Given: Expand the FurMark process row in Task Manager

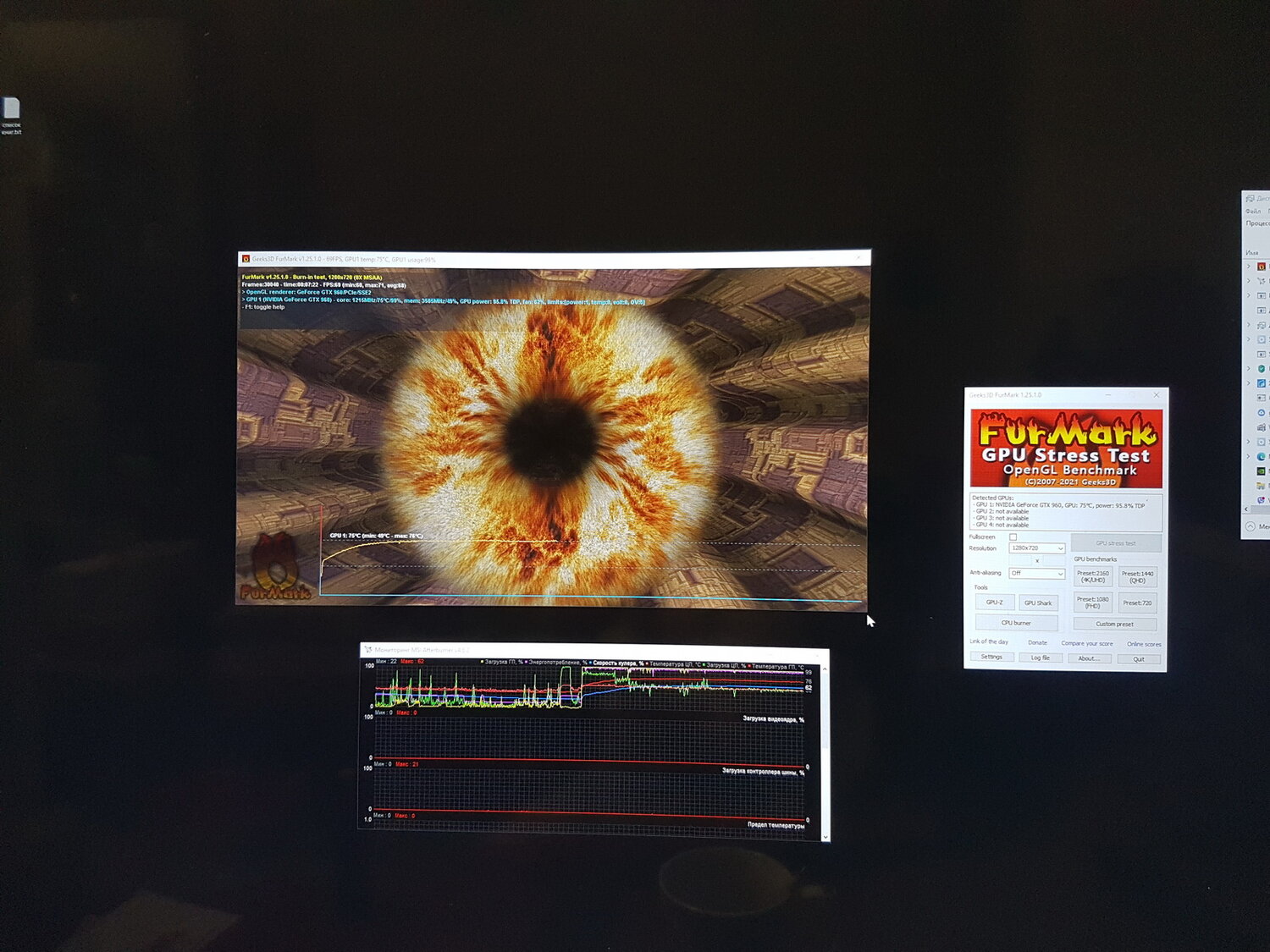Looking at the screenshot, I should 1249,267.
